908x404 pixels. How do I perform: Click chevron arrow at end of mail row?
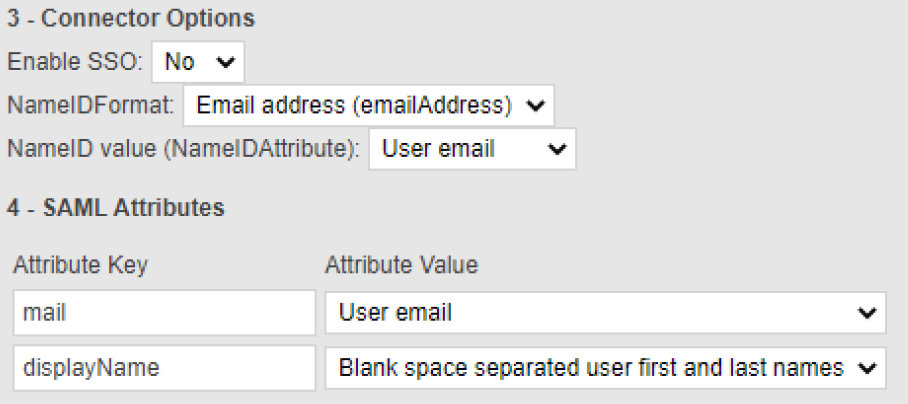[x=866, y=313]
